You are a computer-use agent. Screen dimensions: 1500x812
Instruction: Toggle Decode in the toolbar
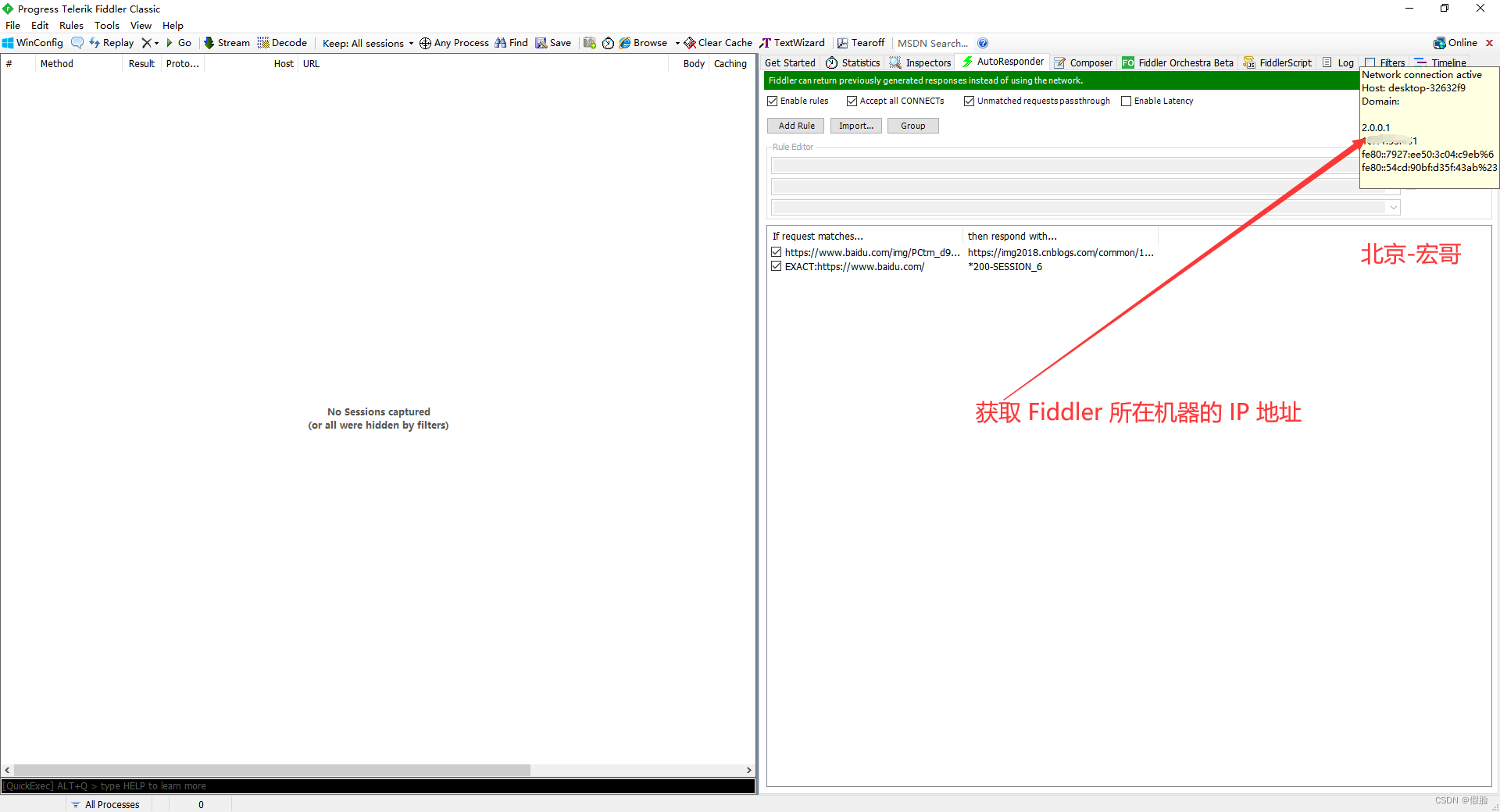282,43
